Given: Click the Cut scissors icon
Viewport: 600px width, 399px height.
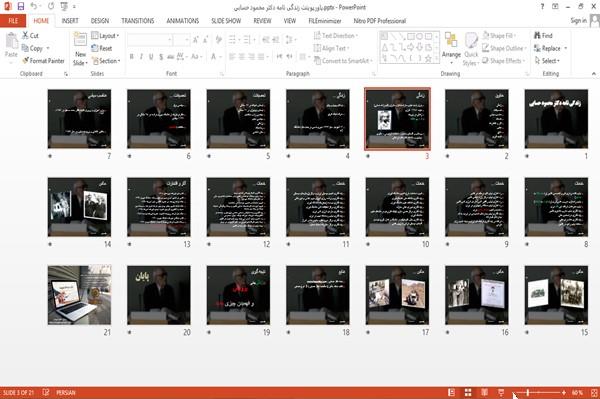Looking at the screenshot, I should (26, 36).
